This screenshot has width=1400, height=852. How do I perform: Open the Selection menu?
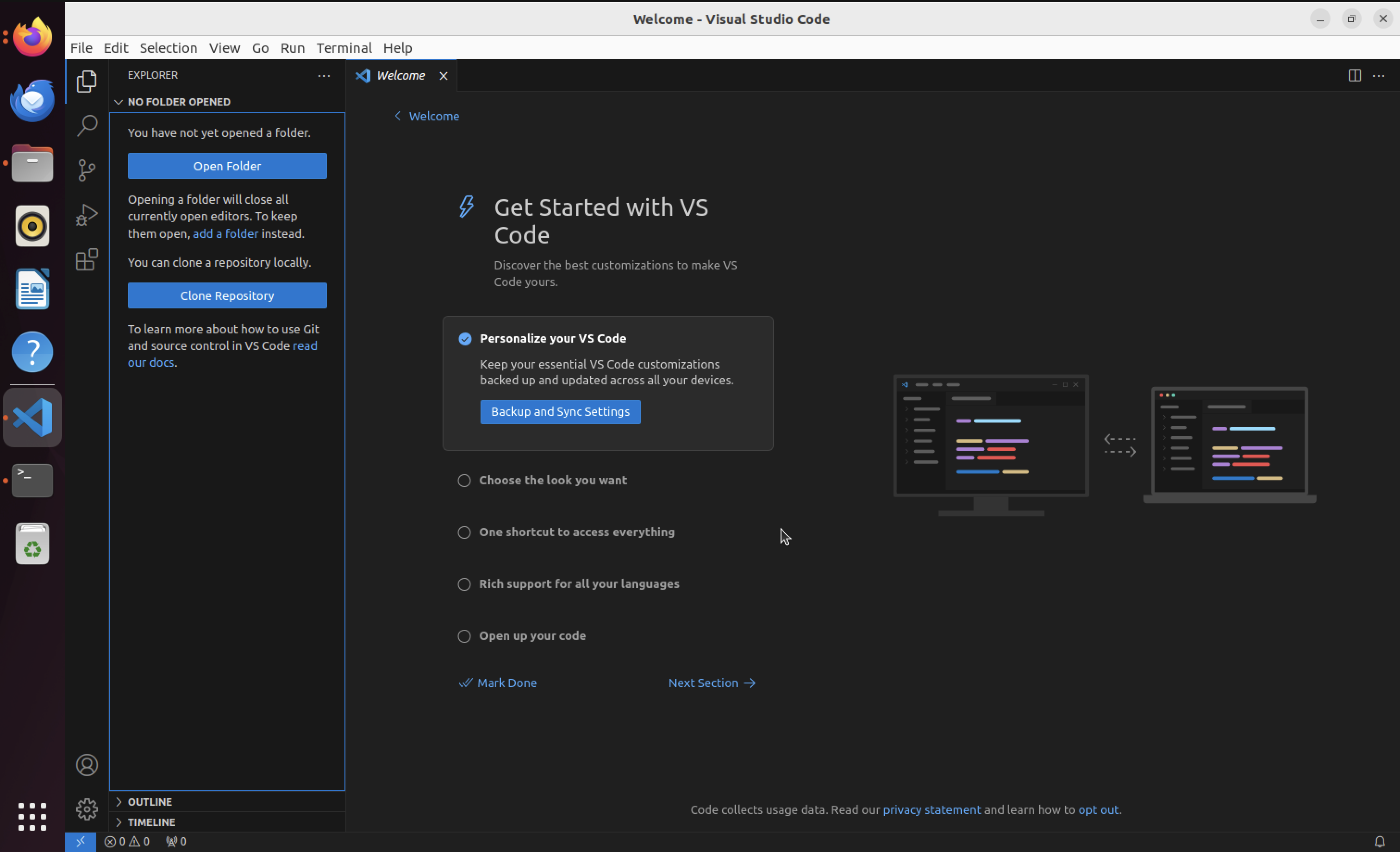[x=168, y=48]
